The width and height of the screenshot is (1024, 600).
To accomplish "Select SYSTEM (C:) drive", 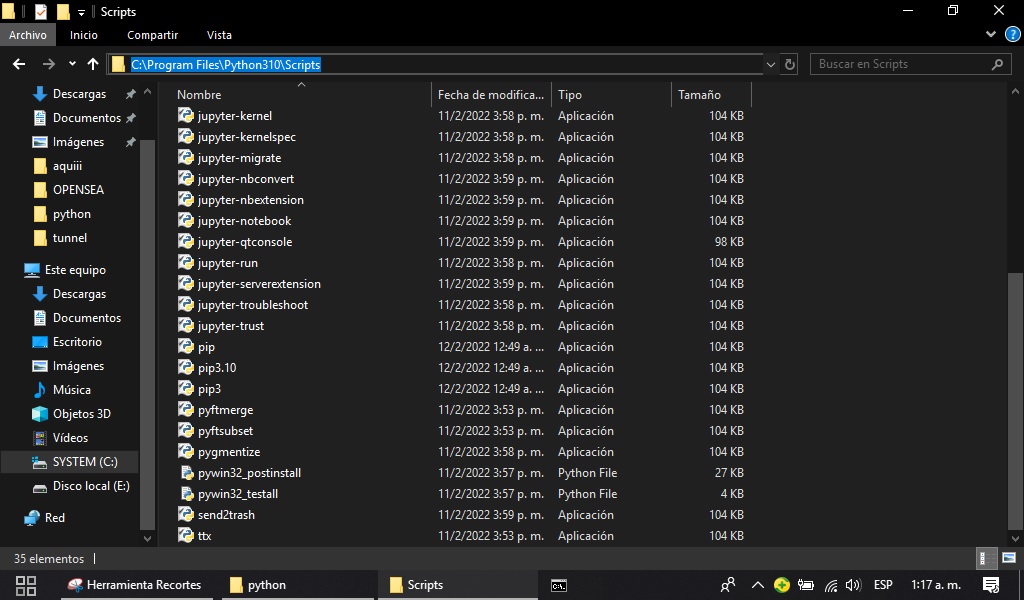I will [x=85, y=462].
